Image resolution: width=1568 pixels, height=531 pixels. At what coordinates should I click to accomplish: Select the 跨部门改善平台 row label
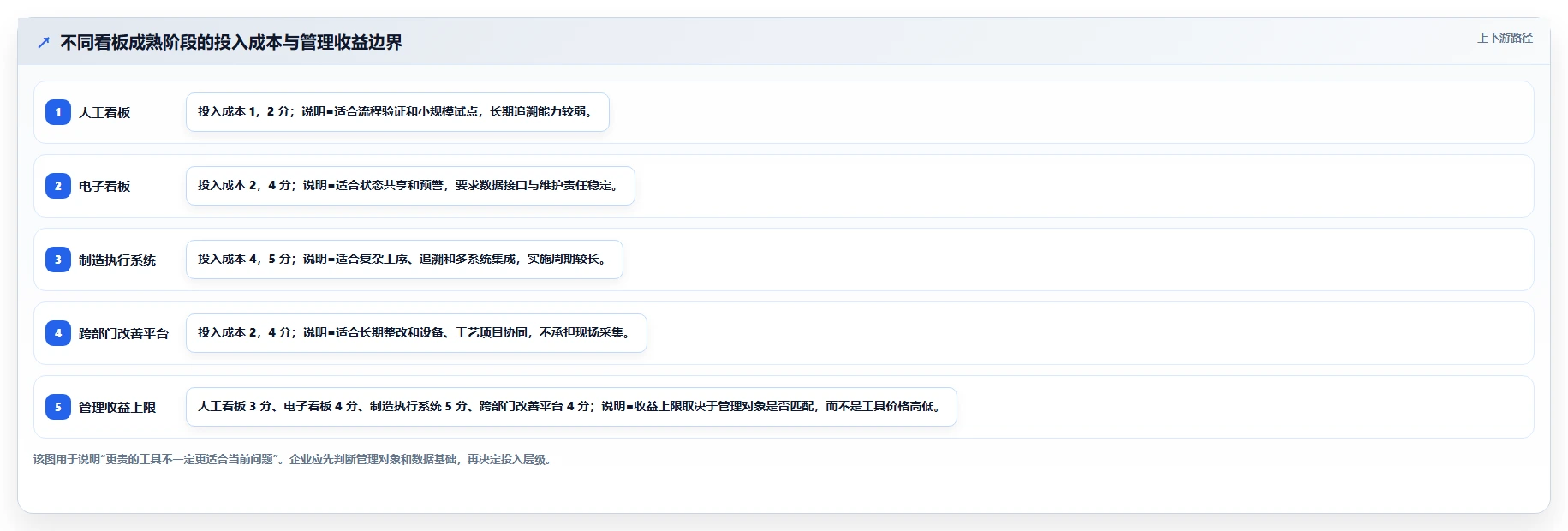[123, 334]
